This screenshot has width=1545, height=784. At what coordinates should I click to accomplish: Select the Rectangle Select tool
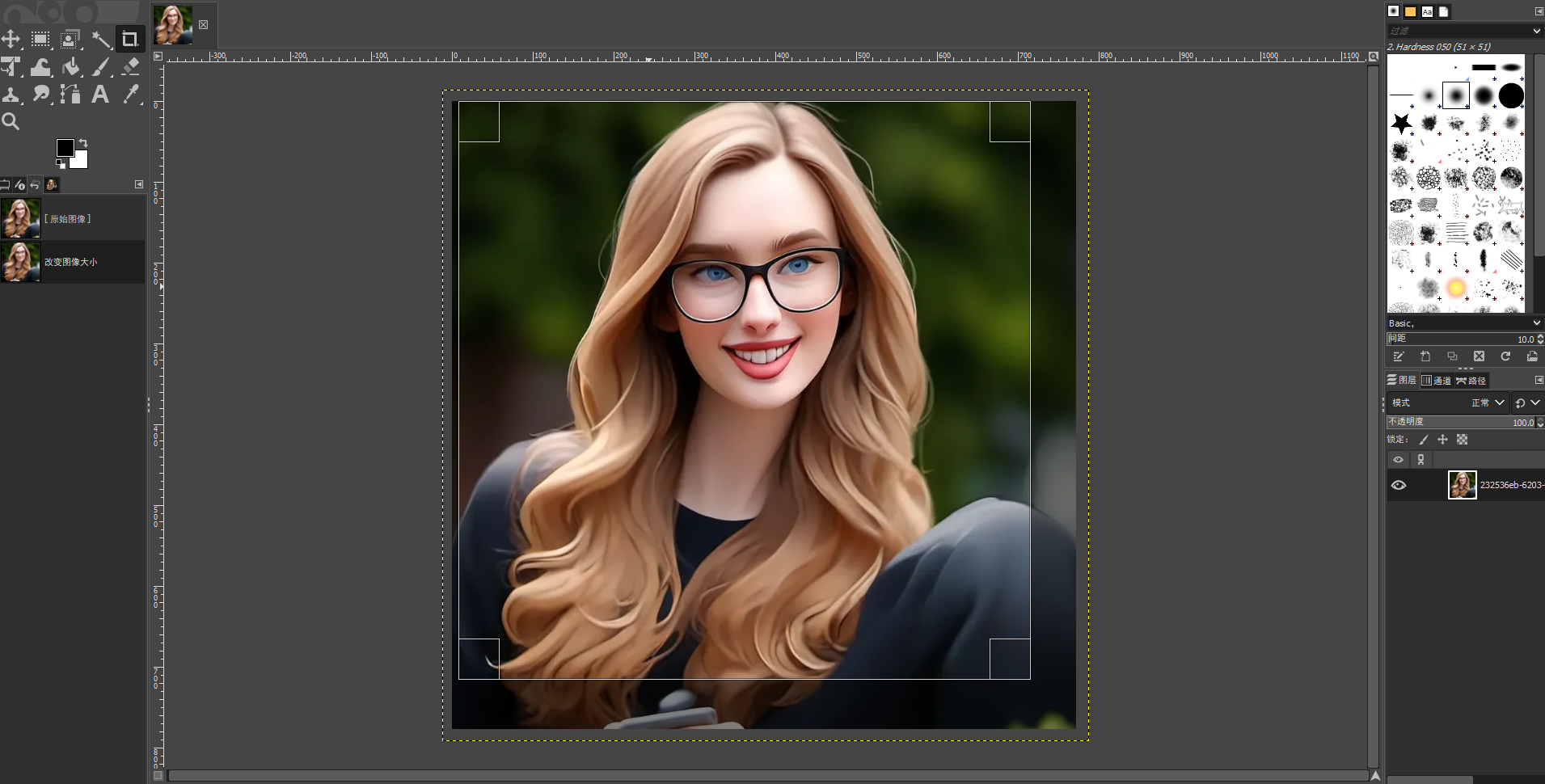click(40, 39)
